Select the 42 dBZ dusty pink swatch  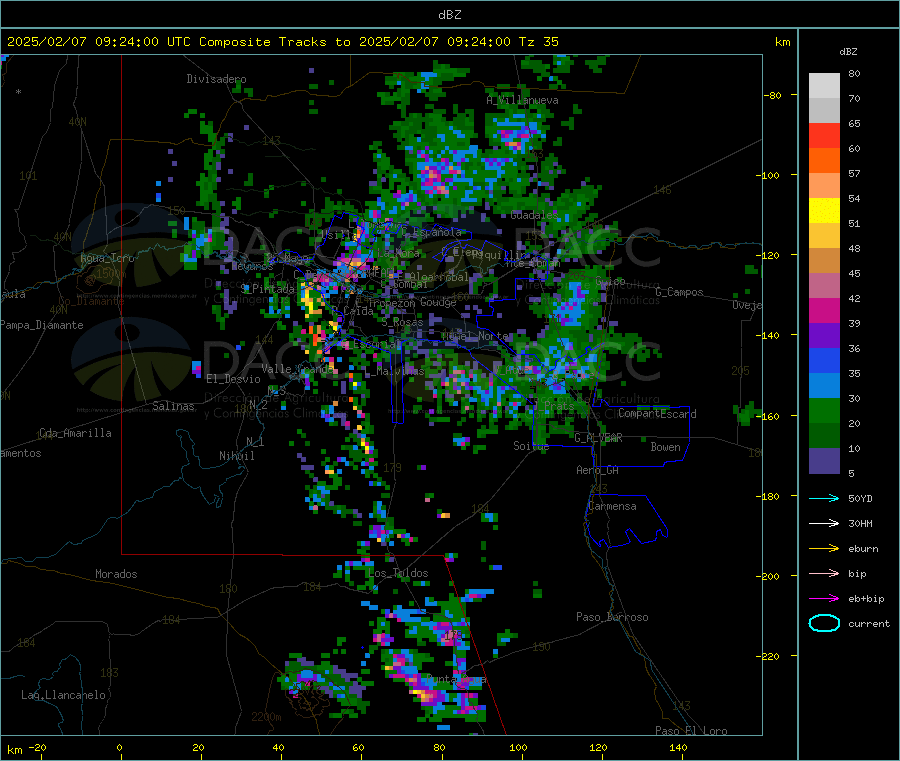(x=824, y=285)
